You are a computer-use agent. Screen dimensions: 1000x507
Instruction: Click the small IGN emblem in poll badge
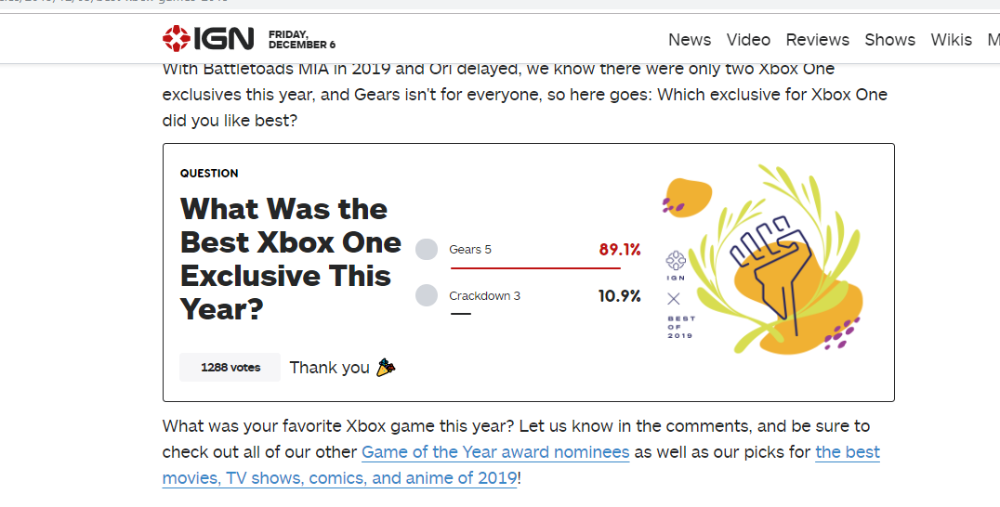click(x=674, y=260)
